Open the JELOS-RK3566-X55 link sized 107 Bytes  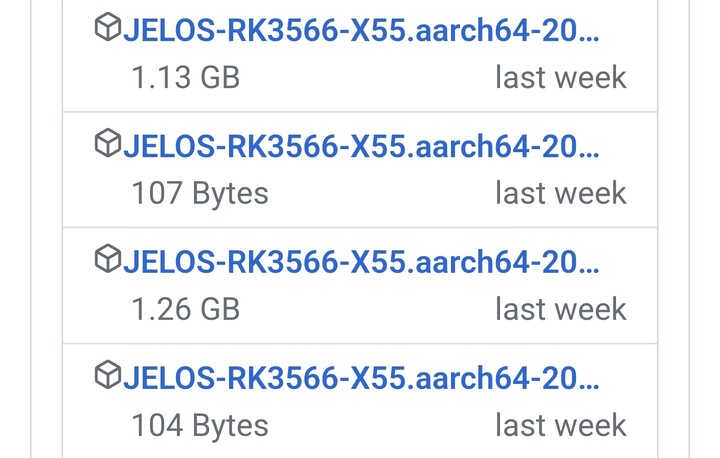coord(361,146)
